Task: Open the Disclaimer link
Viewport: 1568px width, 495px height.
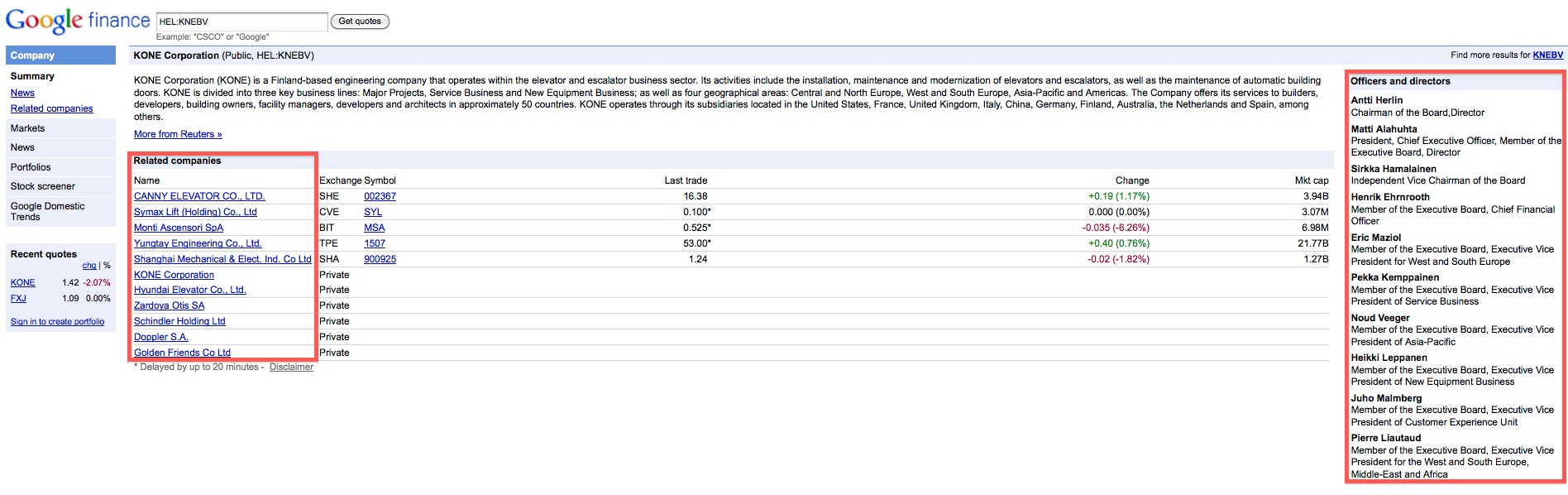Action: [291, 367]
